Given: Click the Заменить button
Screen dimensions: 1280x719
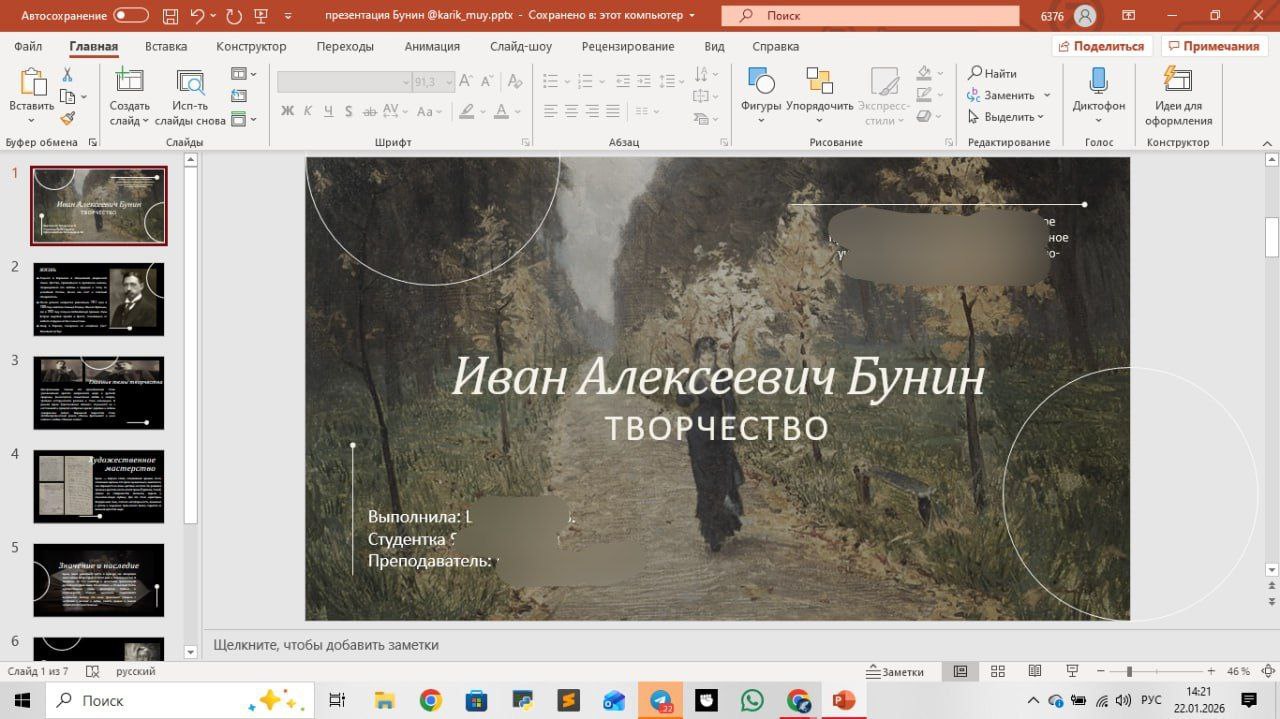Looking at the screenshot, I should 1001,95.
